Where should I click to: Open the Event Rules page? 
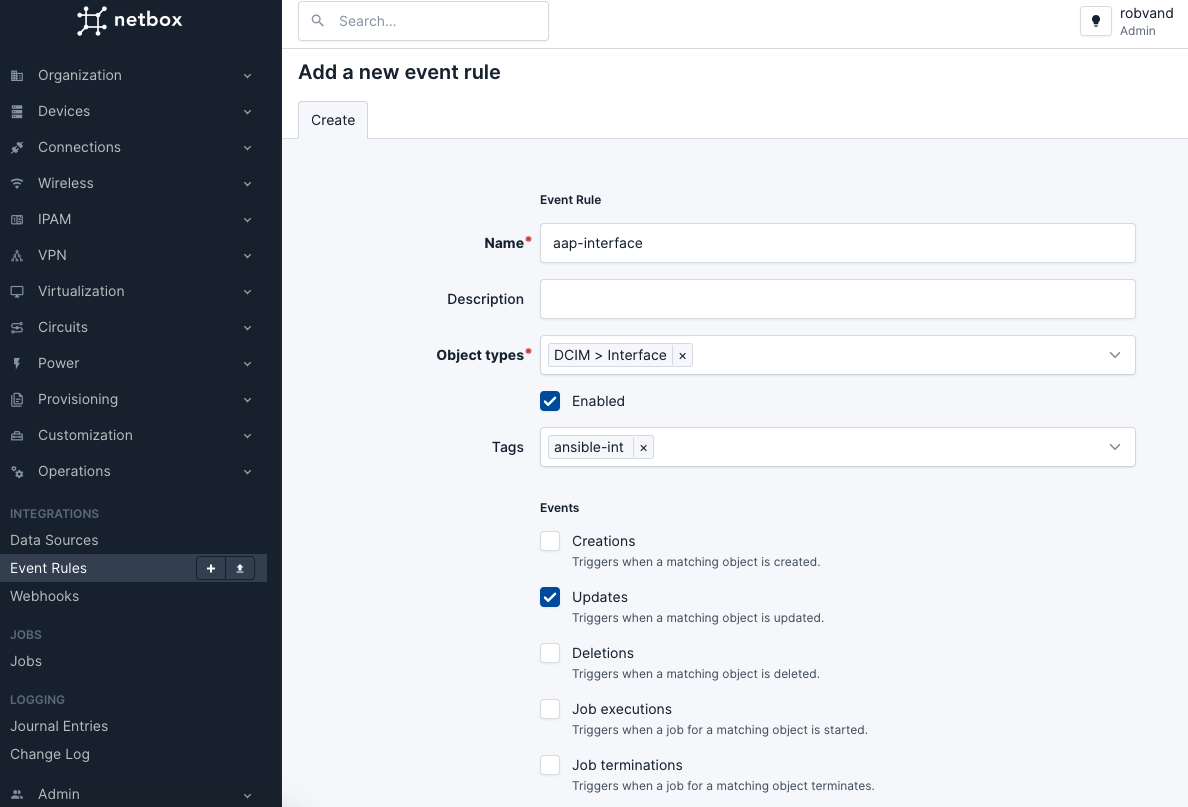tap(48, 568)
